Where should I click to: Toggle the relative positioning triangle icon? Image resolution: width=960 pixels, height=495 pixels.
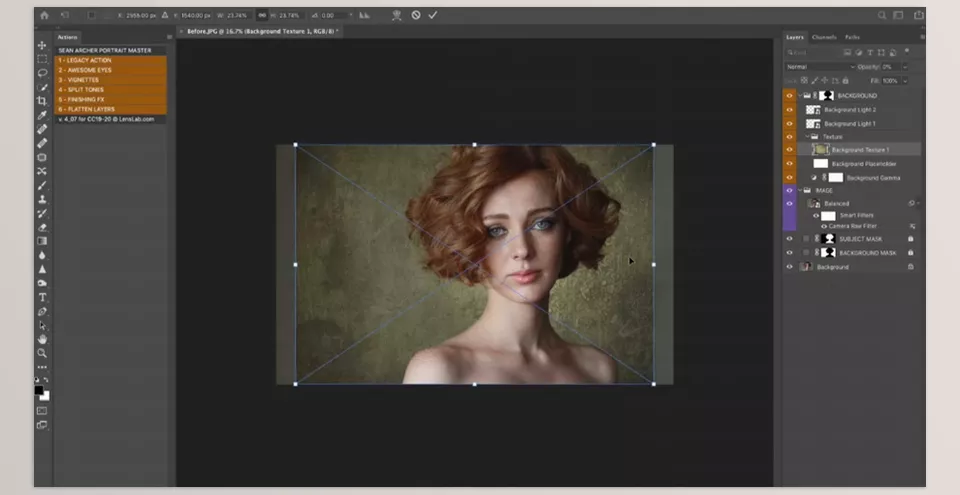click(x=165, y=15)
